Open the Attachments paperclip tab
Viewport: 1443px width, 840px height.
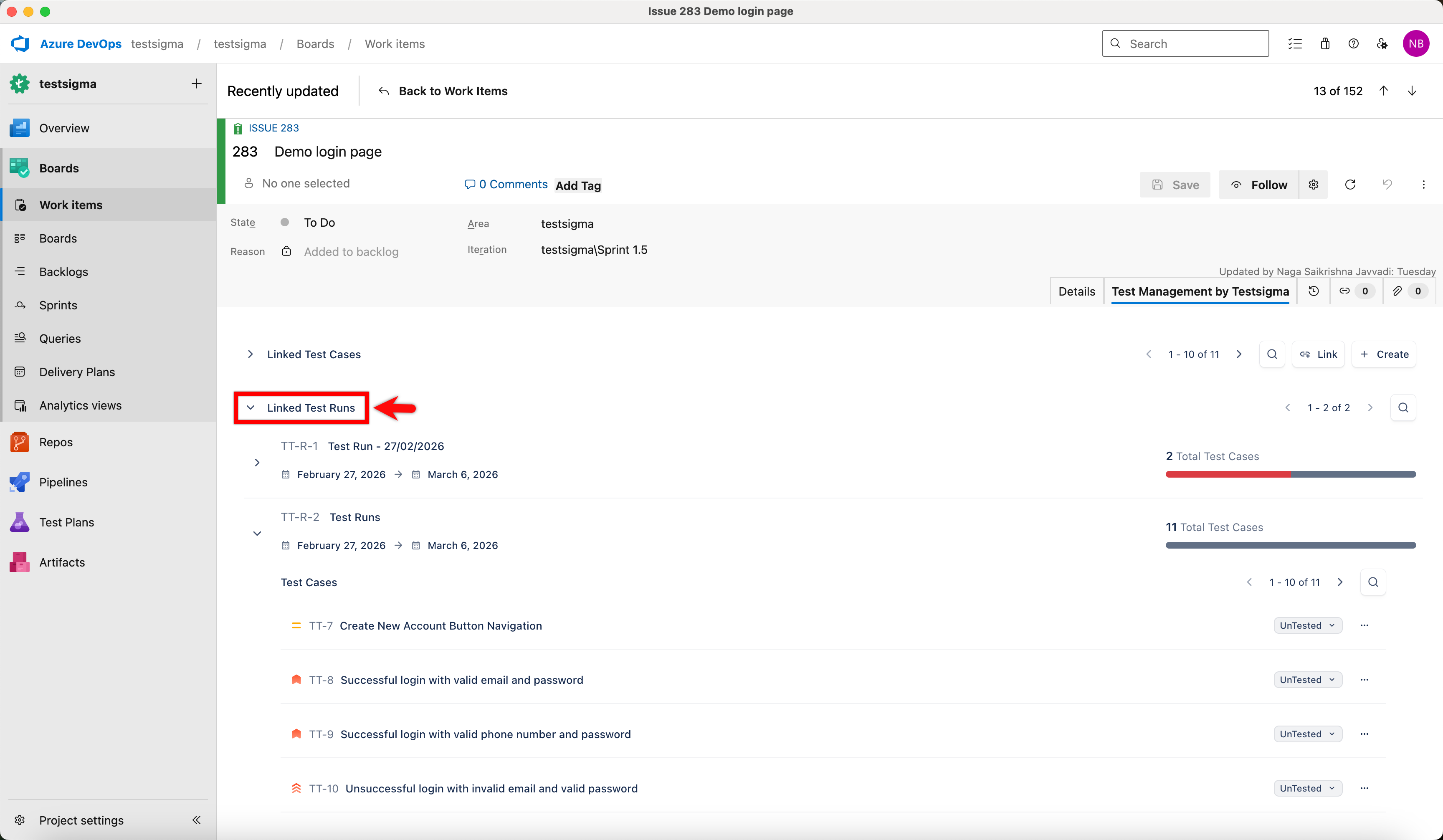tap(1409, 291)
